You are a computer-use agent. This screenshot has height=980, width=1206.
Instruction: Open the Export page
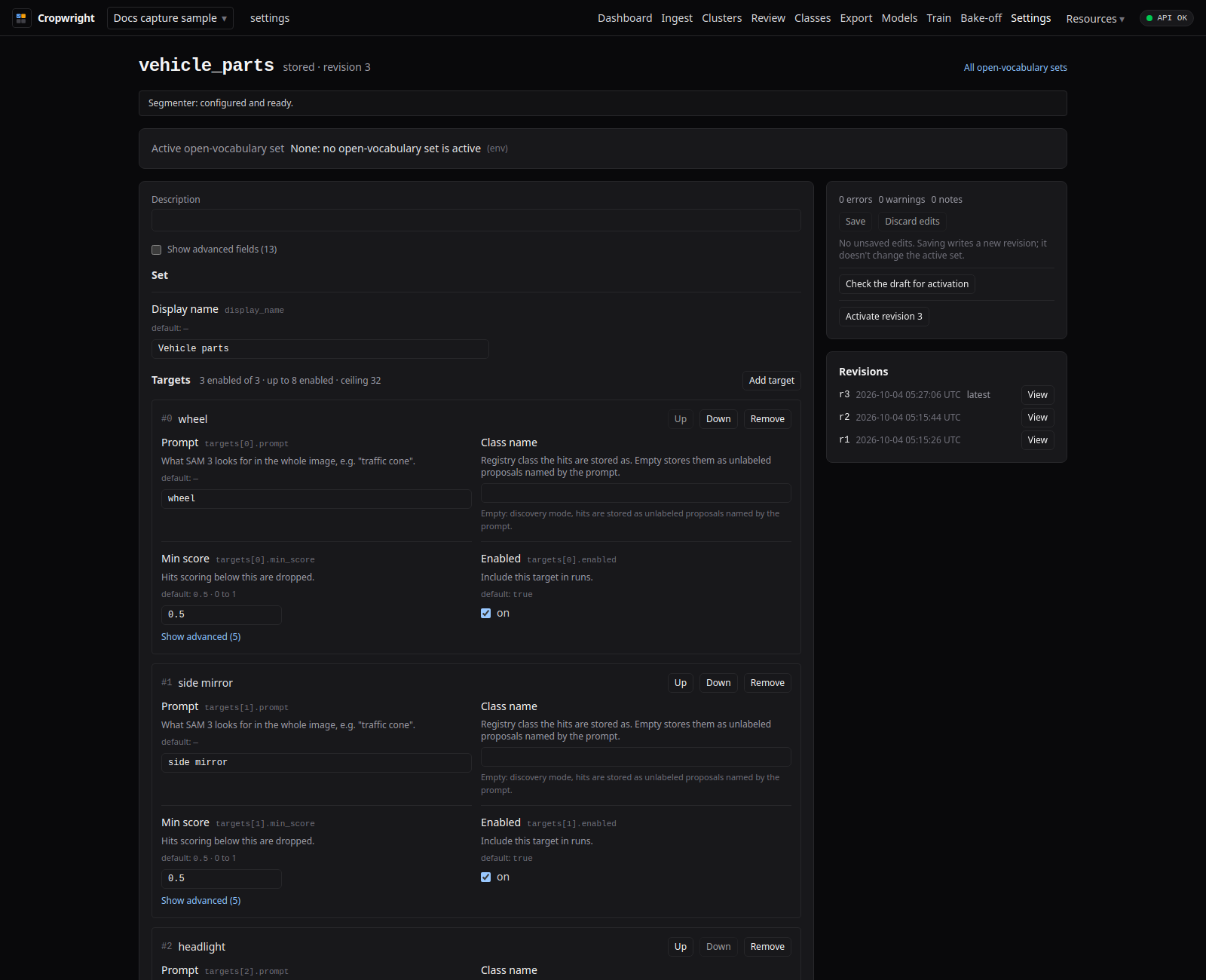(x=856, y=18)
